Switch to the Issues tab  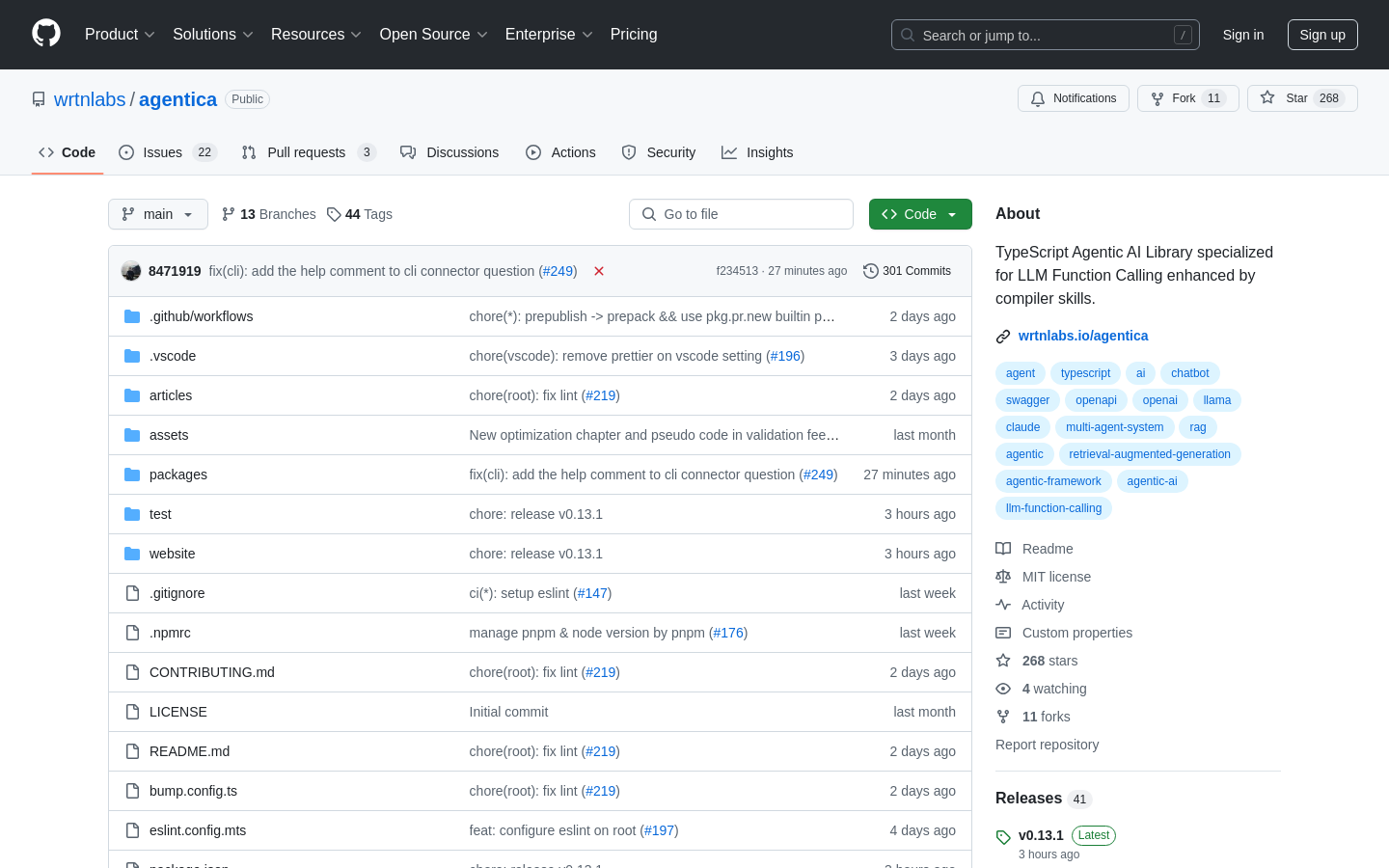(x=168, y=152)
